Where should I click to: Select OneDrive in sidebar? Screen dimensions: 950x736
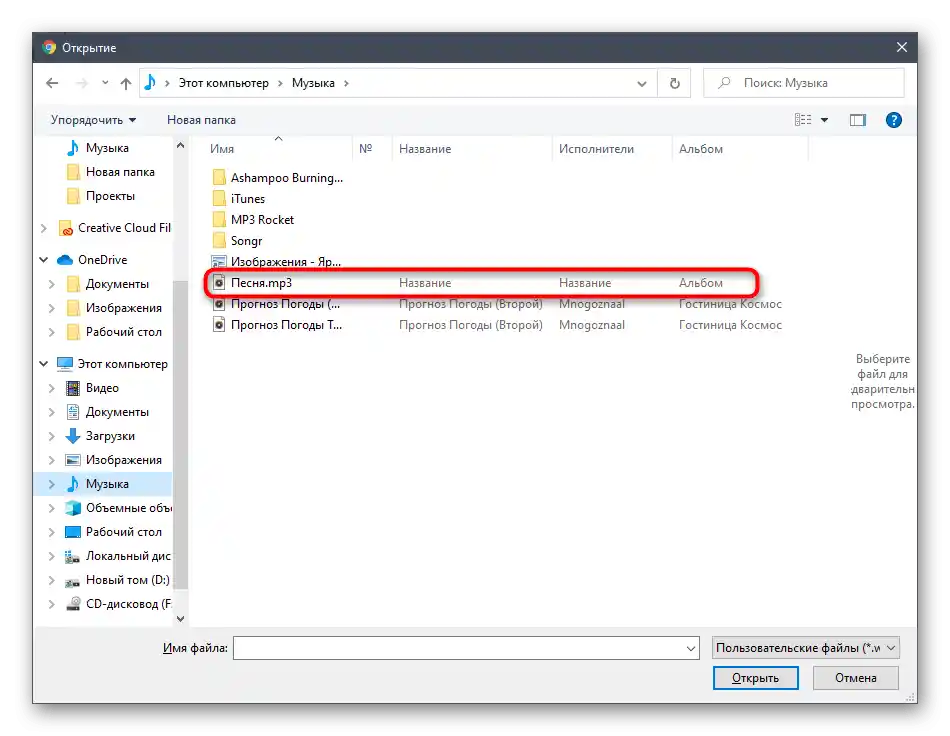click(92, 260)
